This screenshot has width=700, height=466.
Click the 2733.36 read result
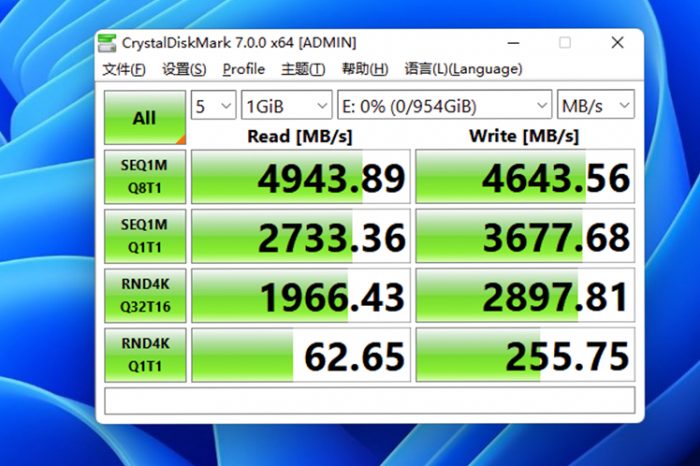pyautogui.click(x=300, y=236)
